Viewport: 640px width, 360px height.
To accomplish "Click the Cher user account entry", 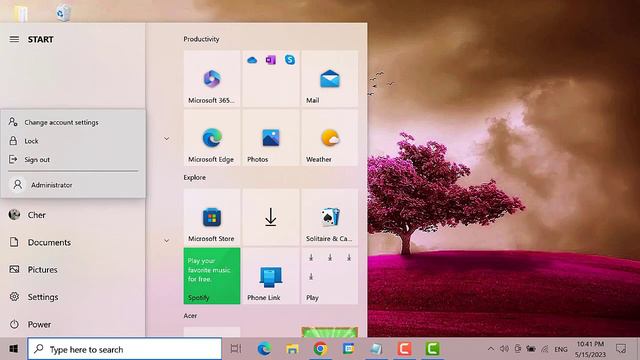I will click(73, 215).
